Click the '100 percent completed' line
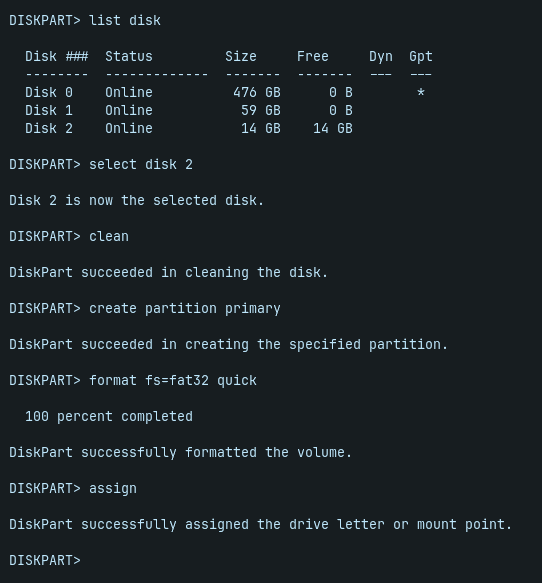 pos(109,416)
